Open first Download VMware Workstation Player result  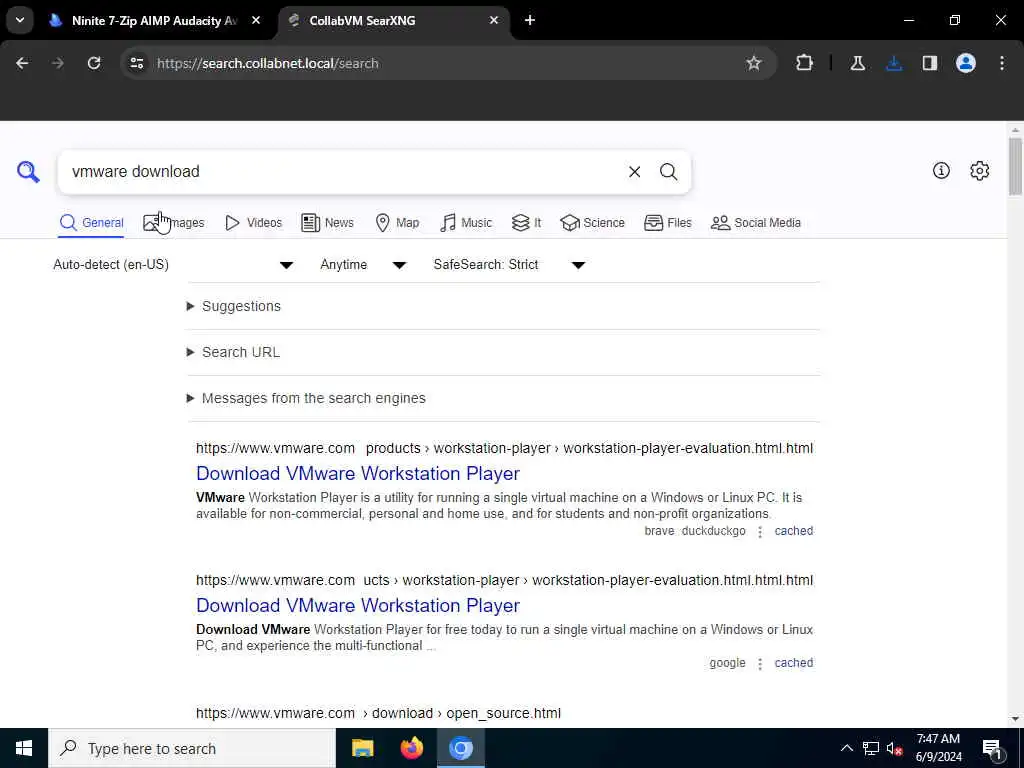point(358,473)
